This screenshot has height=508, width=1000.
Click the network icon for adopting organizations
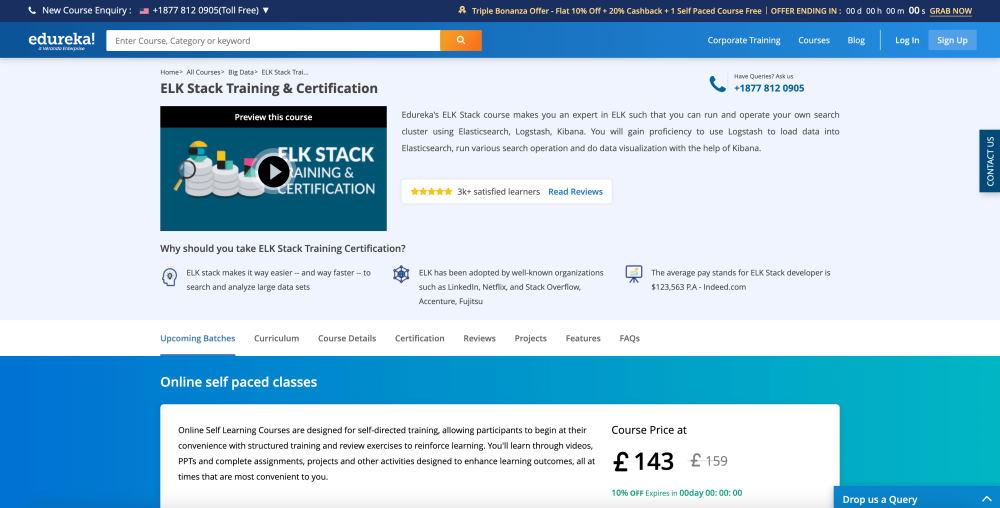tap(401, 275)
